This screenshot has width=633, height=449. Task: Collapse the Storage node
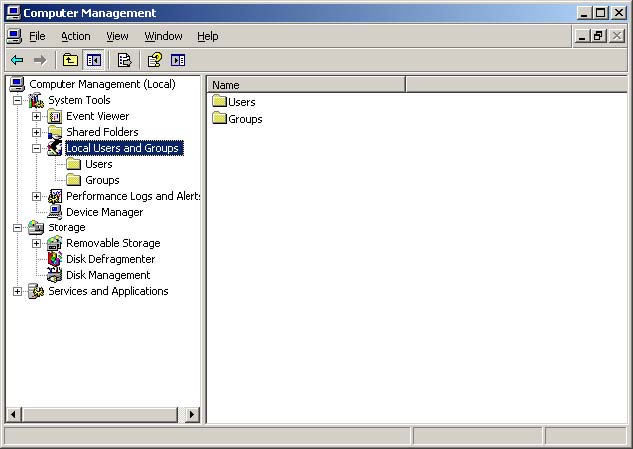click(x=17, y=228)
